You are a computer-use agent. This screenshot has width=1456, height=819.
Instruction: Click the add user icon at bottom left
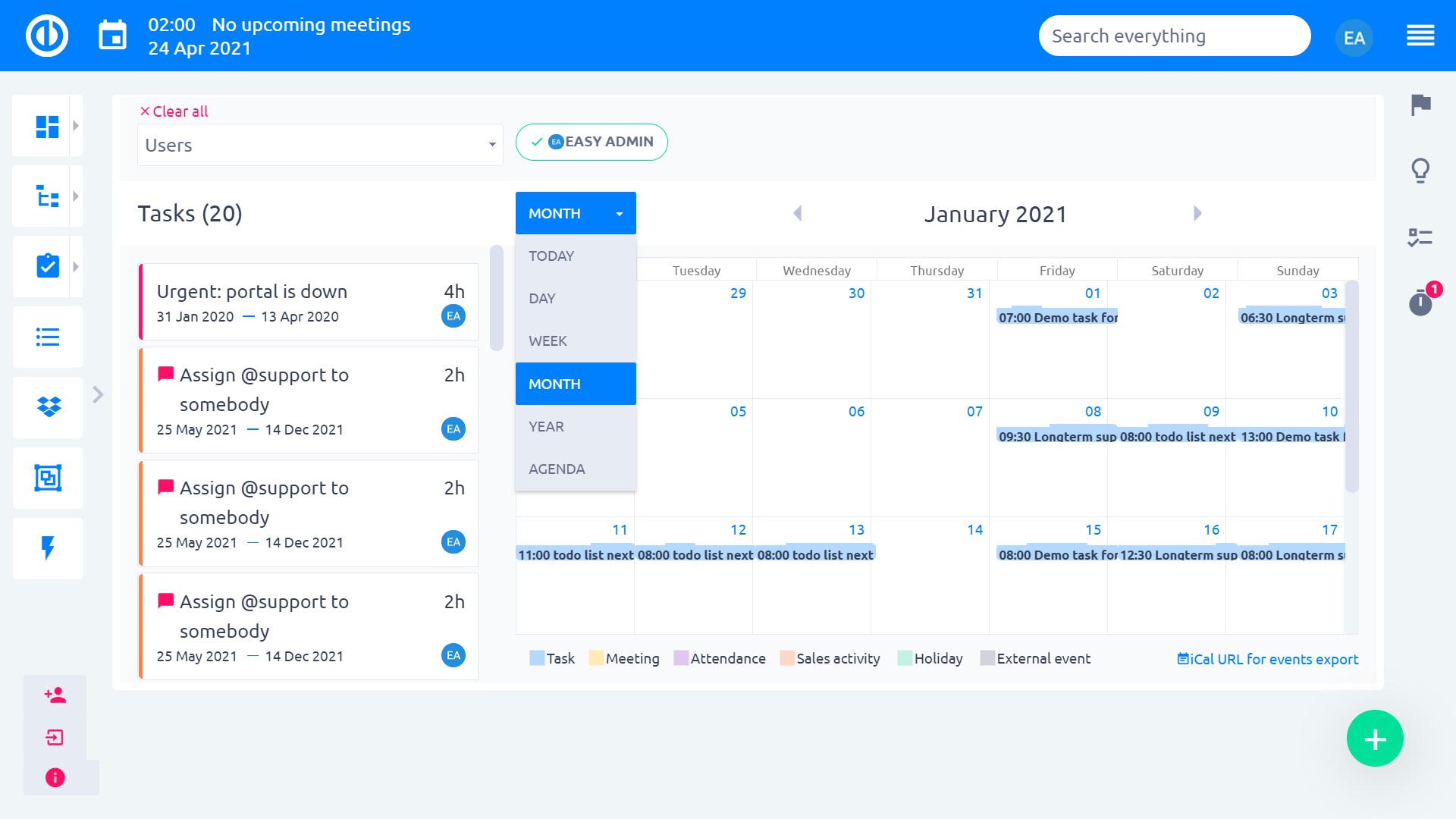click(x=55, y=695)
